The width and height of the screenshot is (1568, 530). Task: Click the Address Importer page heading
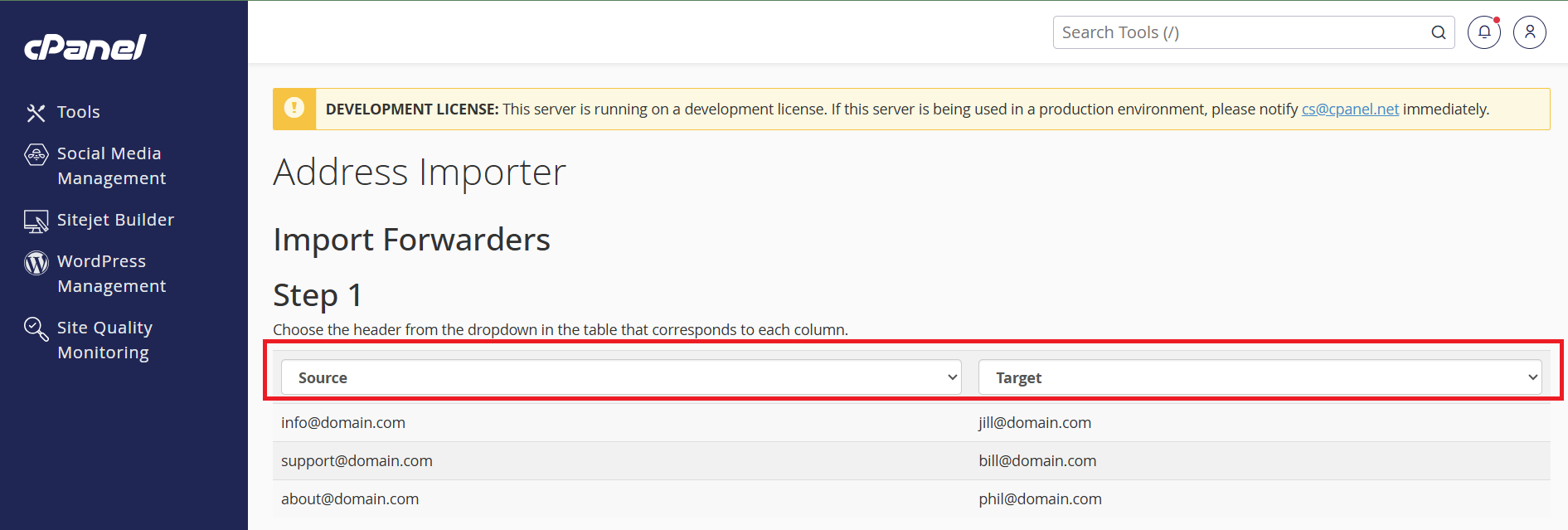tap(420, 173)
